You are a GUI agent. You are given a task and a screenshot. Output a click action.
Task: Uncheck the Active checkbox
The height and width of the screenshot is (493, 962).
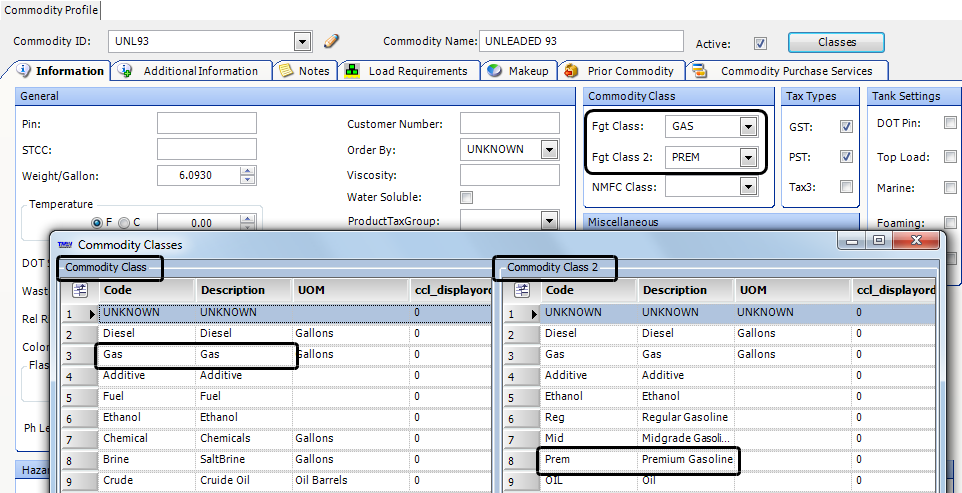click(x=760, y=43)
